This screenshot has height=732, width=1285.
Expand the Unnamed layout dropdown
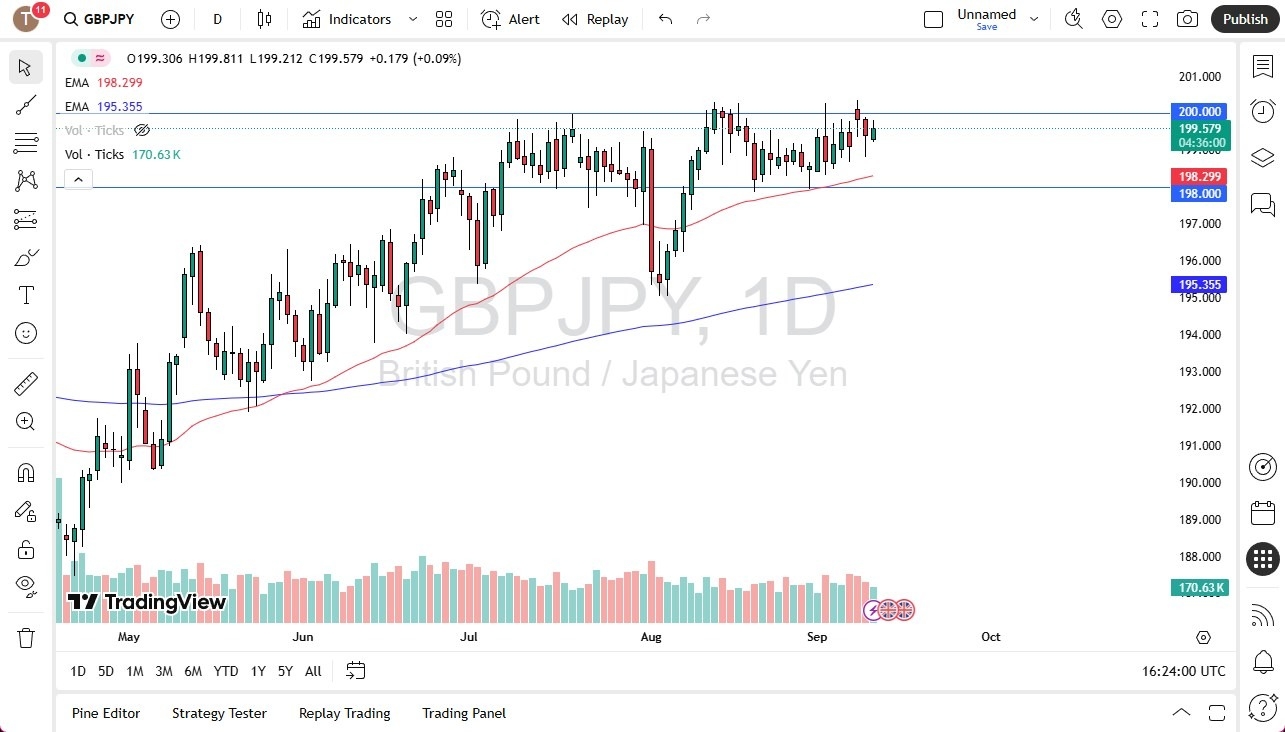pyautogui.click(x=1034, y=19)
